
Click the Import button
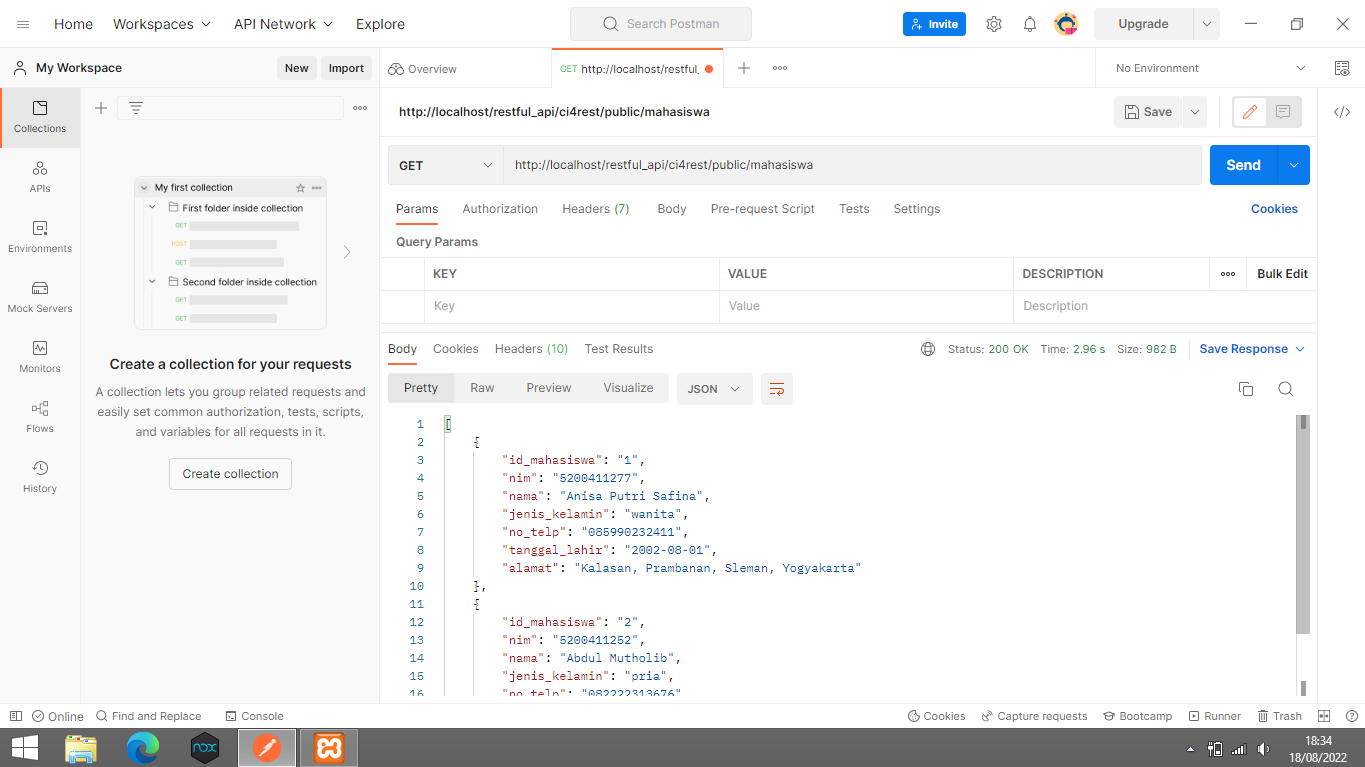(x=346, y=68)
